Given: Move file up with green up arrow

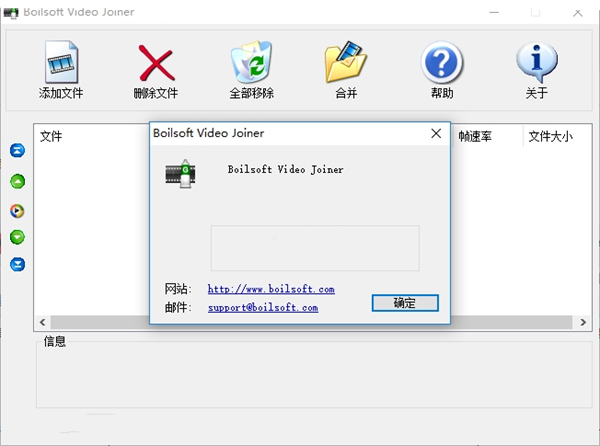Looking at the screenshot, I should pos(17,181).
